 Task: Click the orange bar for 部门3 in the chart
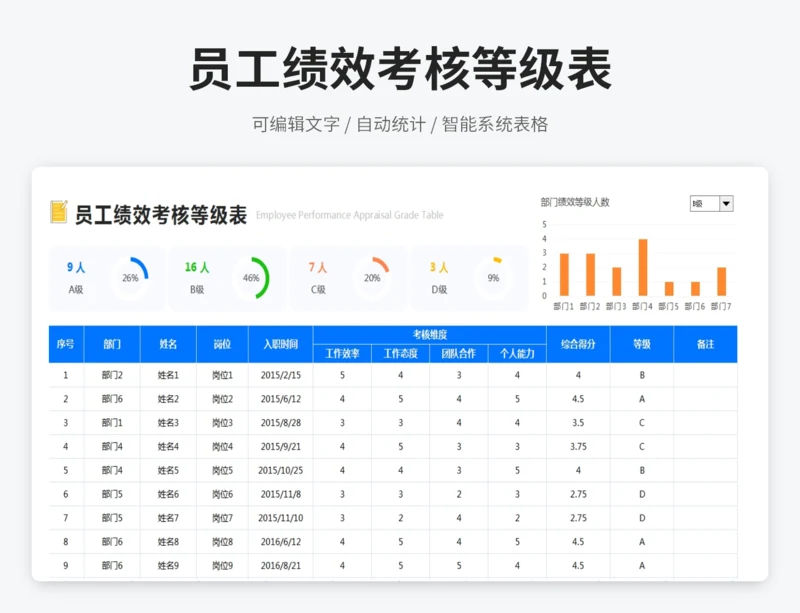pos(617,282)
